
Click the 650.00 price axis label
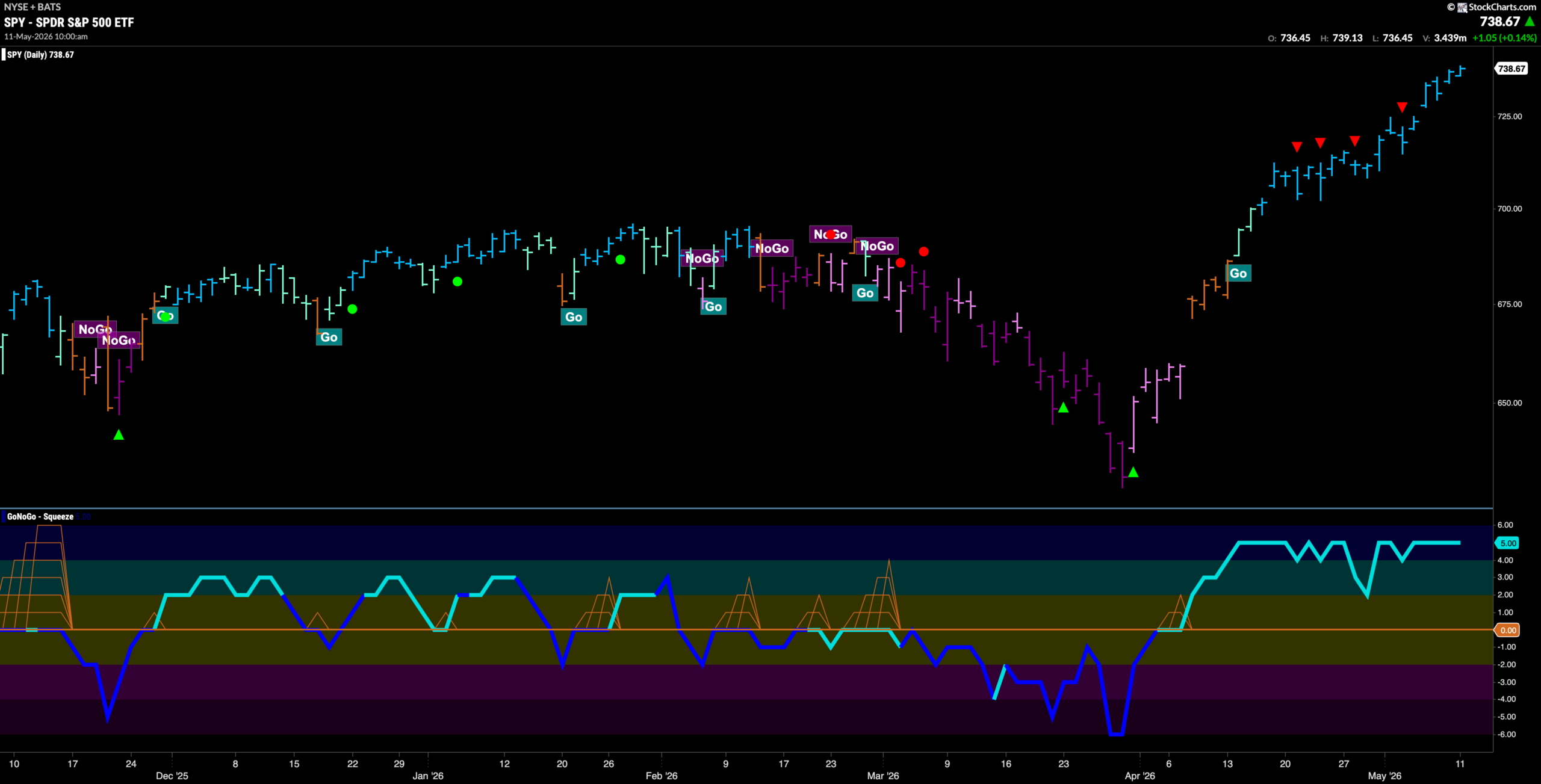[1510, 403]
